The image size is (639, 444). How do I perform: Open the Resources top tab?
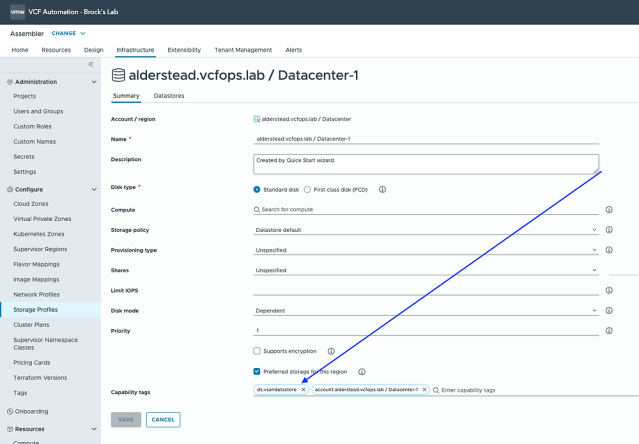[x=56, y=50]
